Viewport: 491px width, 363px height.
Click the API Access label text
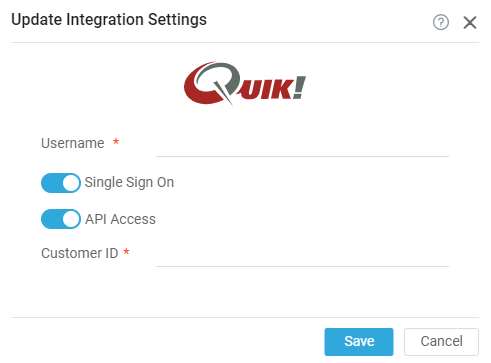click(x=120, y=219)
